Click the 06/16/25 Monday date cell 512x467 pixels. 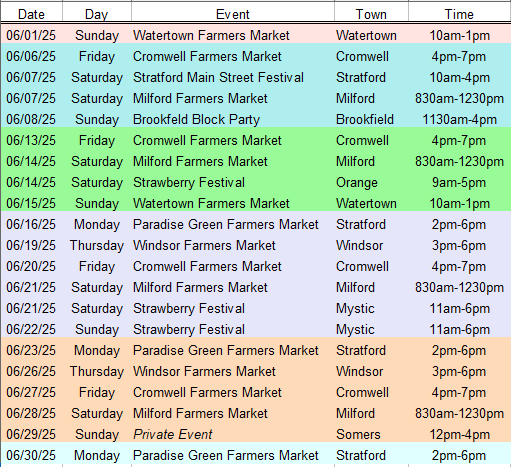pos(31,224)
